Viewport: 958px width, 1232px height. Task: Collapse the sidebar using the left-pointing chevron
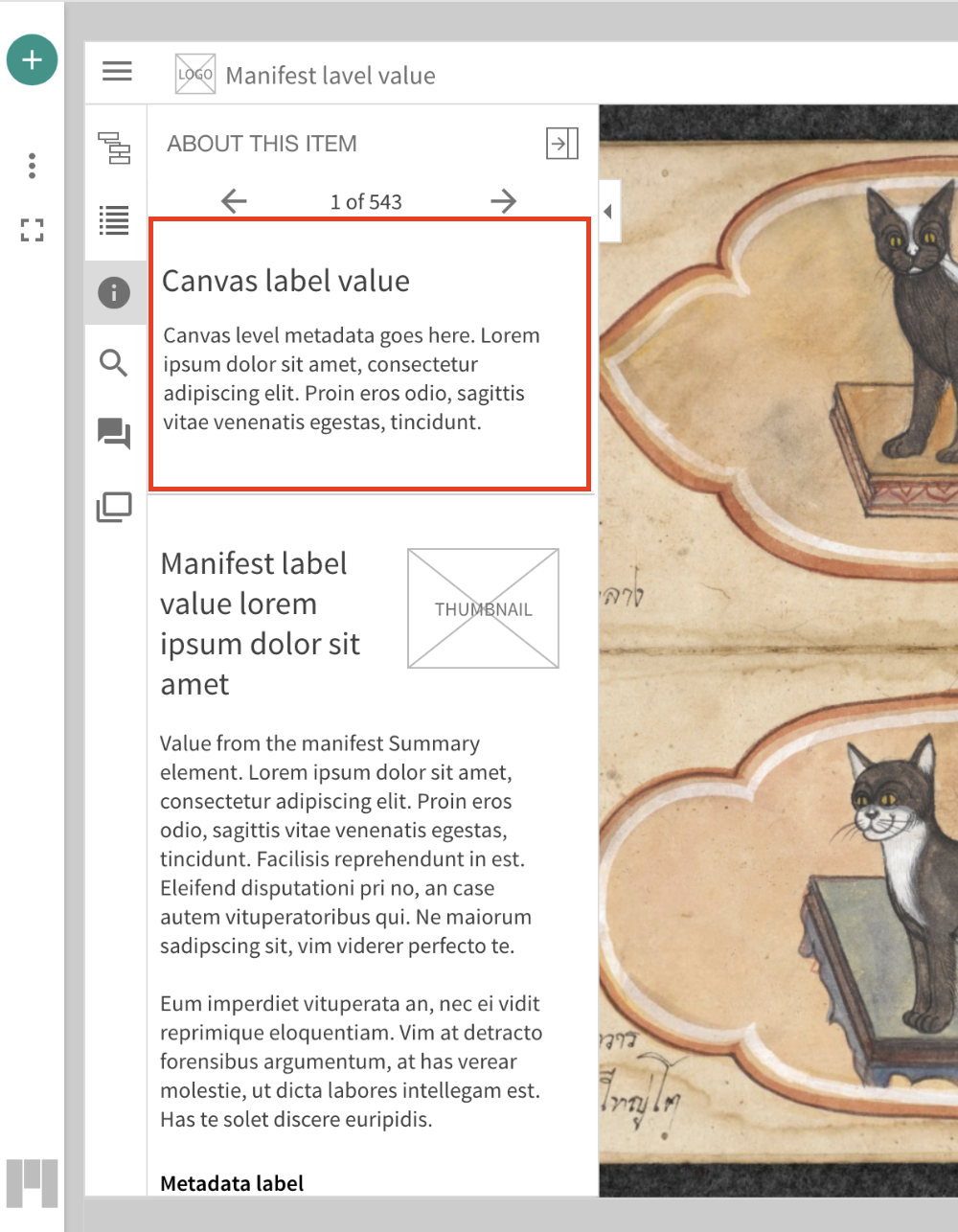[608, 212]
